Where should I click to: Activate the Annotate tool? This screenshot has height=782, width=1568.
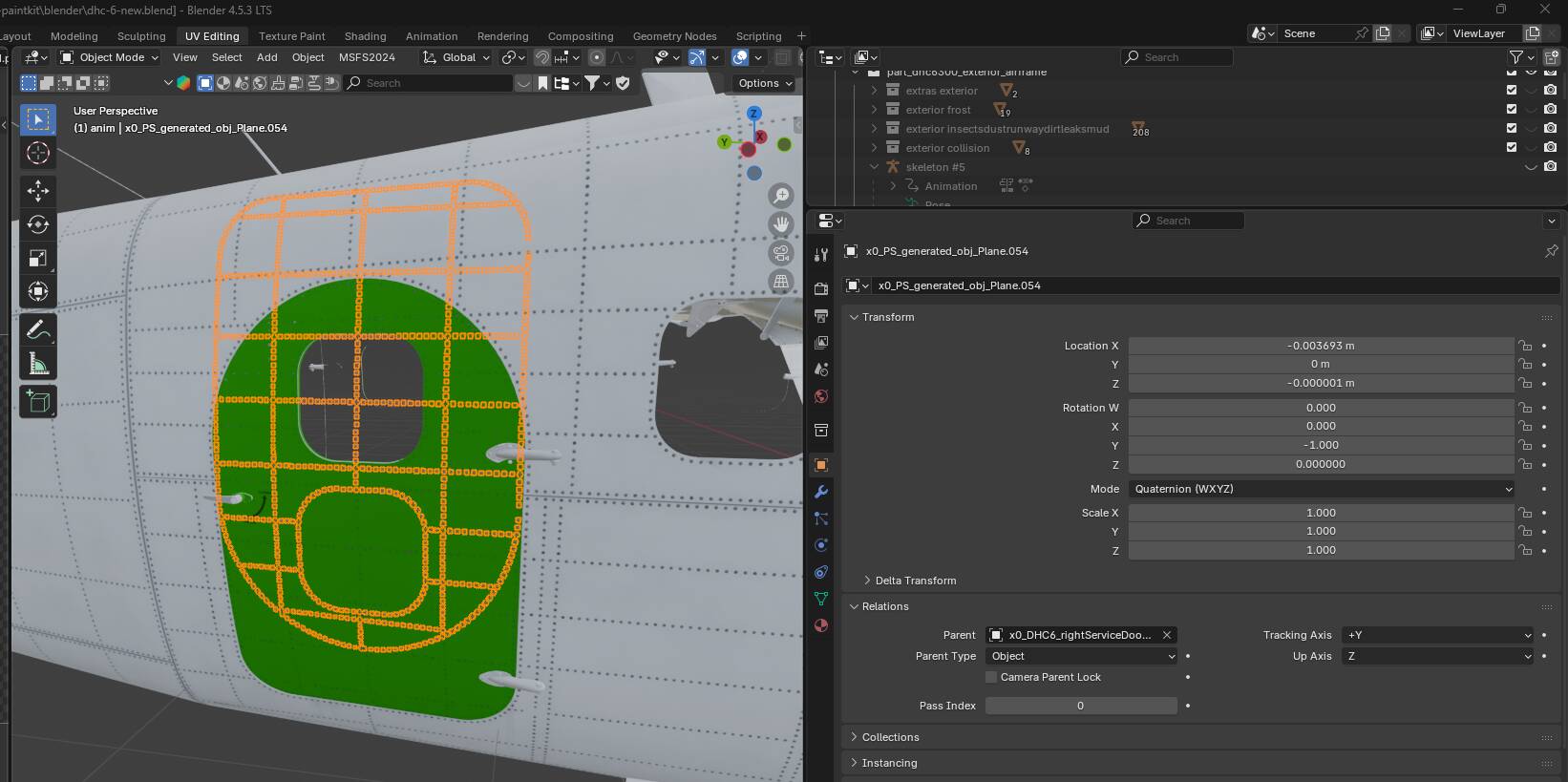coord(38,330)
